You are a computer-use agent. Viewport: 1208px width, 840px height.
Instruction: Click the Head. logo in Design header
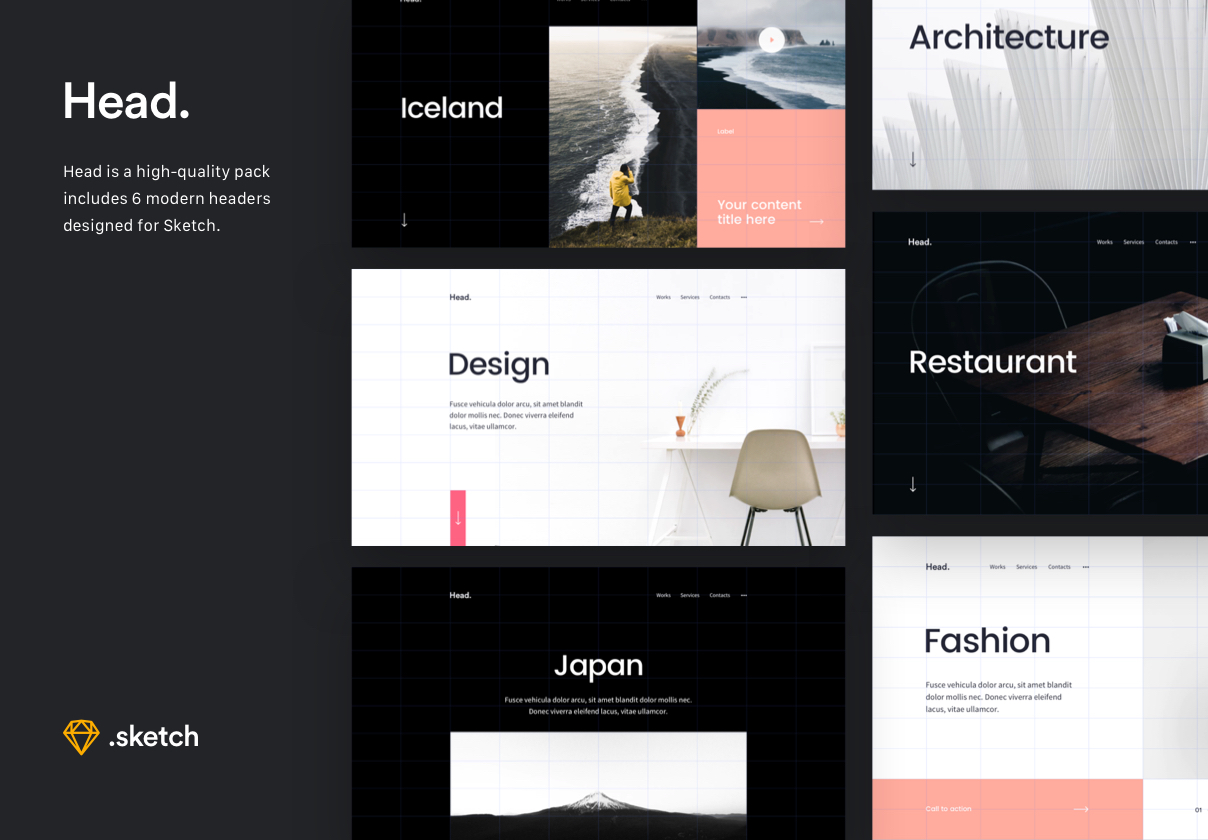pos(460,297)
